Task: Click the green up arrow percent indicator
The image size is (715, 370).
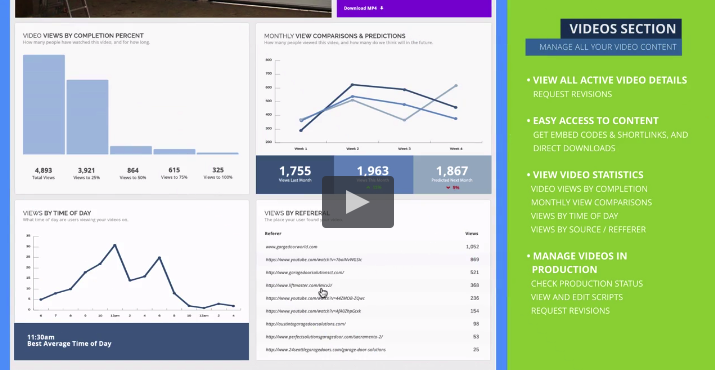Action: click(x=373, y=188)
